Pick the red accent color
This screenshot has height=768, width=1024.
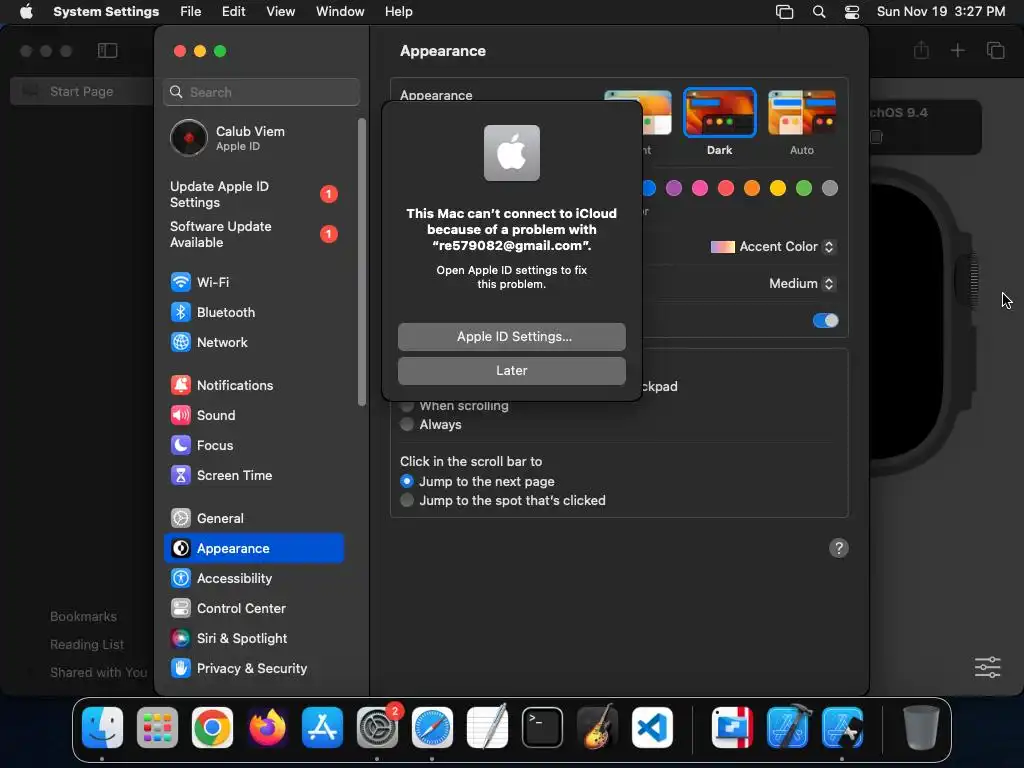click(726, 189)
